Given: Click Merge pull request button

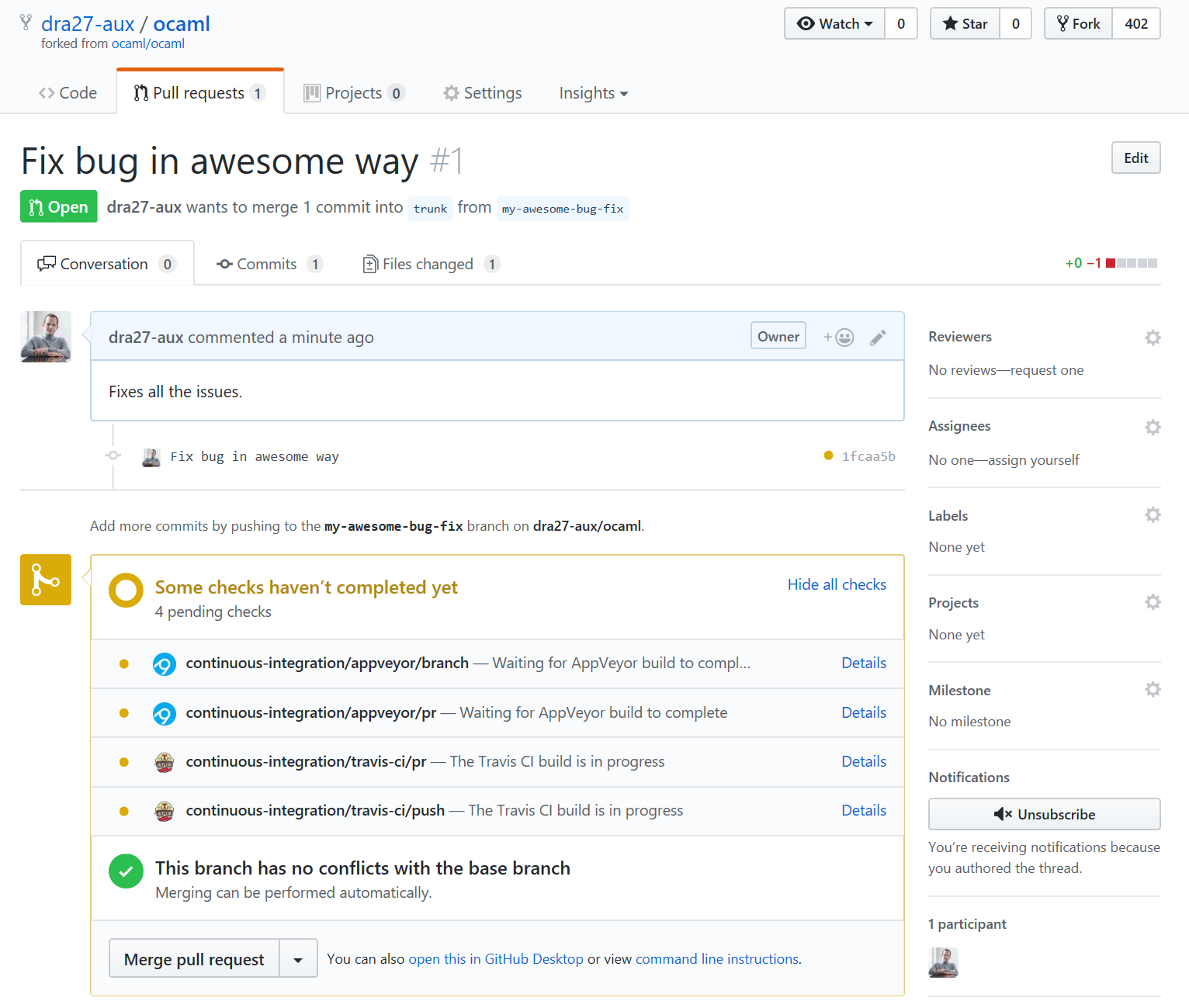Looking at the screenshot, I should 194,959.
